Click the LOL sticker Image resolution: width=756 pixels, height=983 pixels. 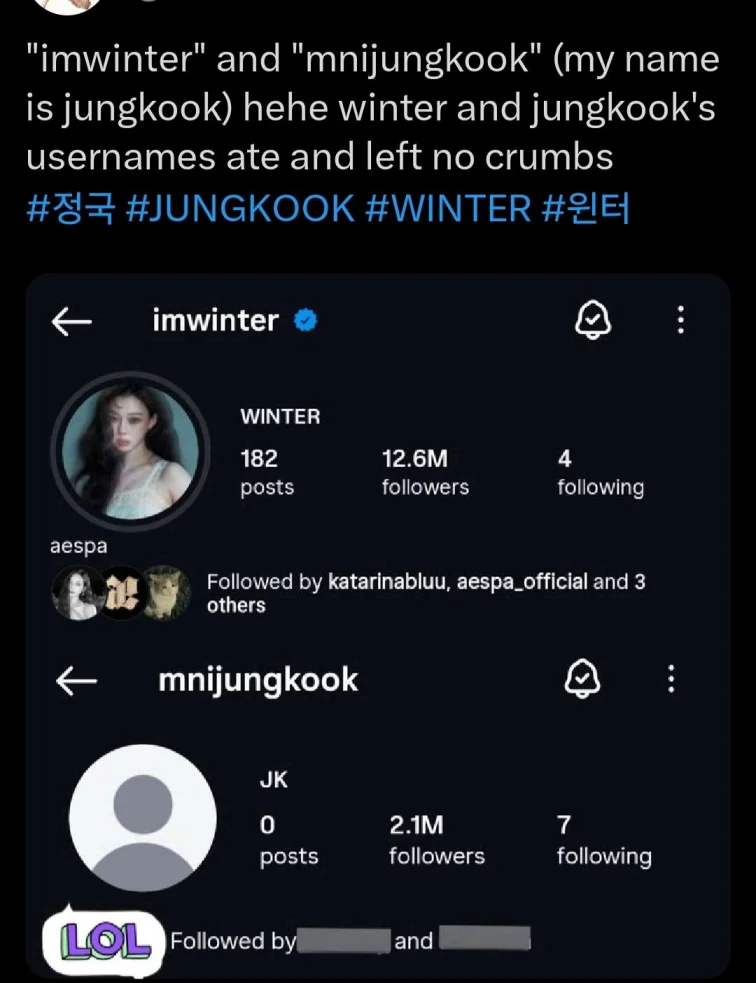coord(106,938)
